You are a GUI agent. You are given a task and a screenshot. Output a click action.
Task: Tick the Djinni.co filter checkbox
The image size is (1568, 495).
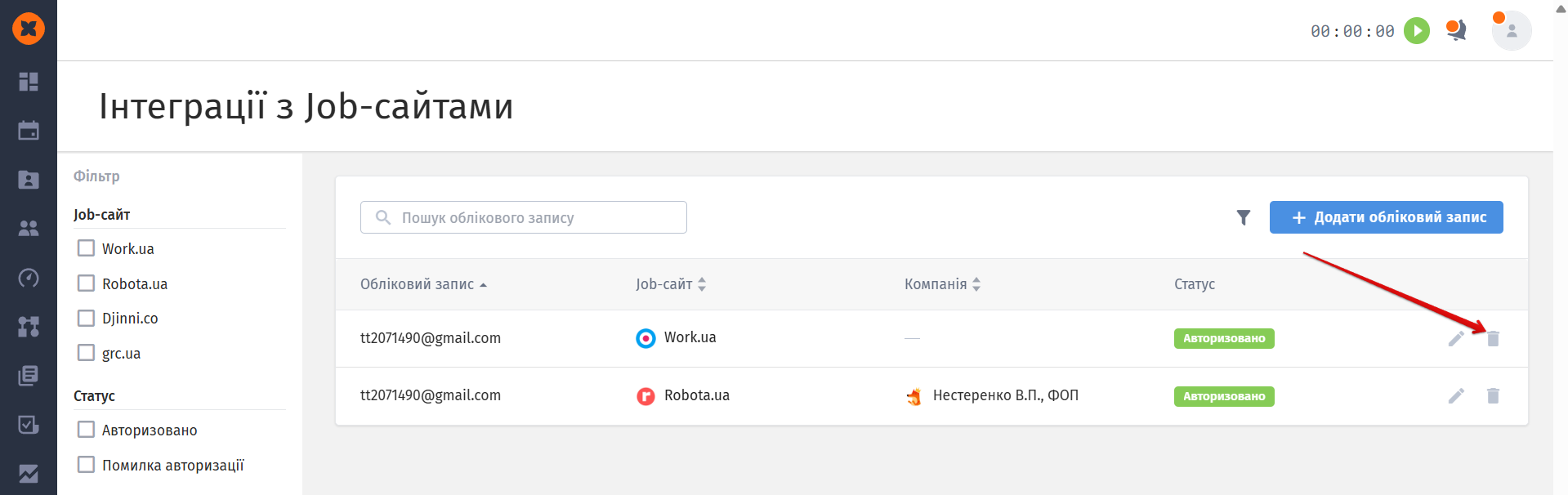(86, 318)
